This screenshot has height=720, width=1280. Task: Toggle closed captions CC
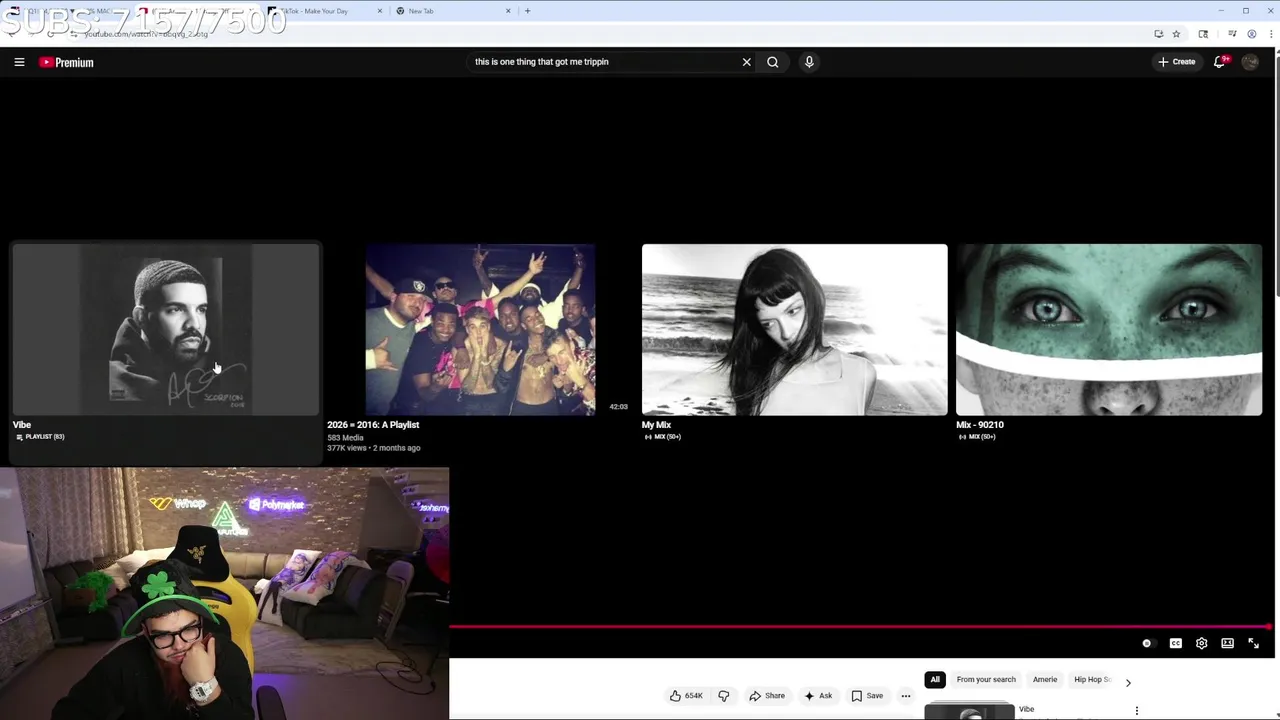1176,644
